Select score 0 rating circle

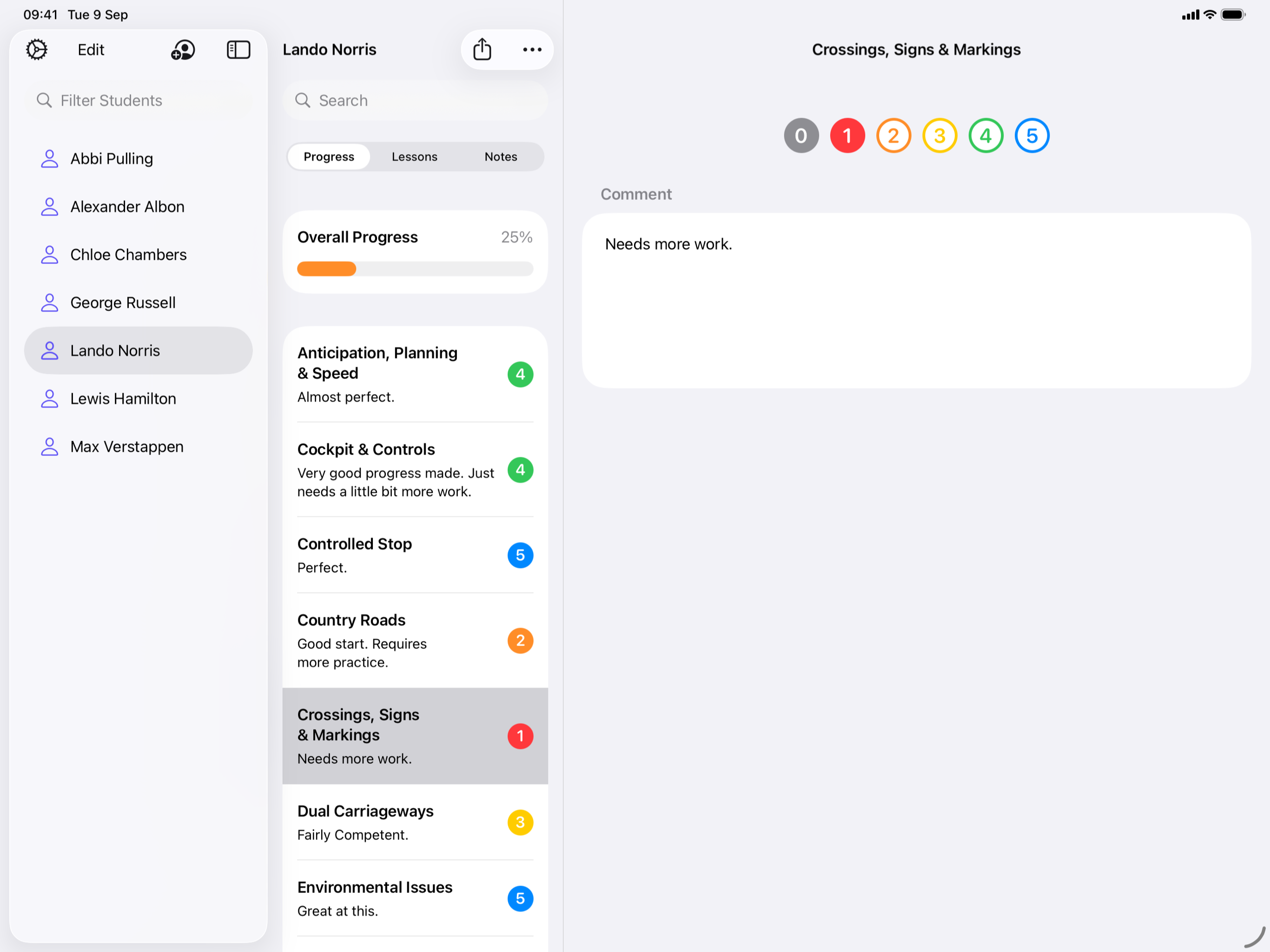pos(801,136)
